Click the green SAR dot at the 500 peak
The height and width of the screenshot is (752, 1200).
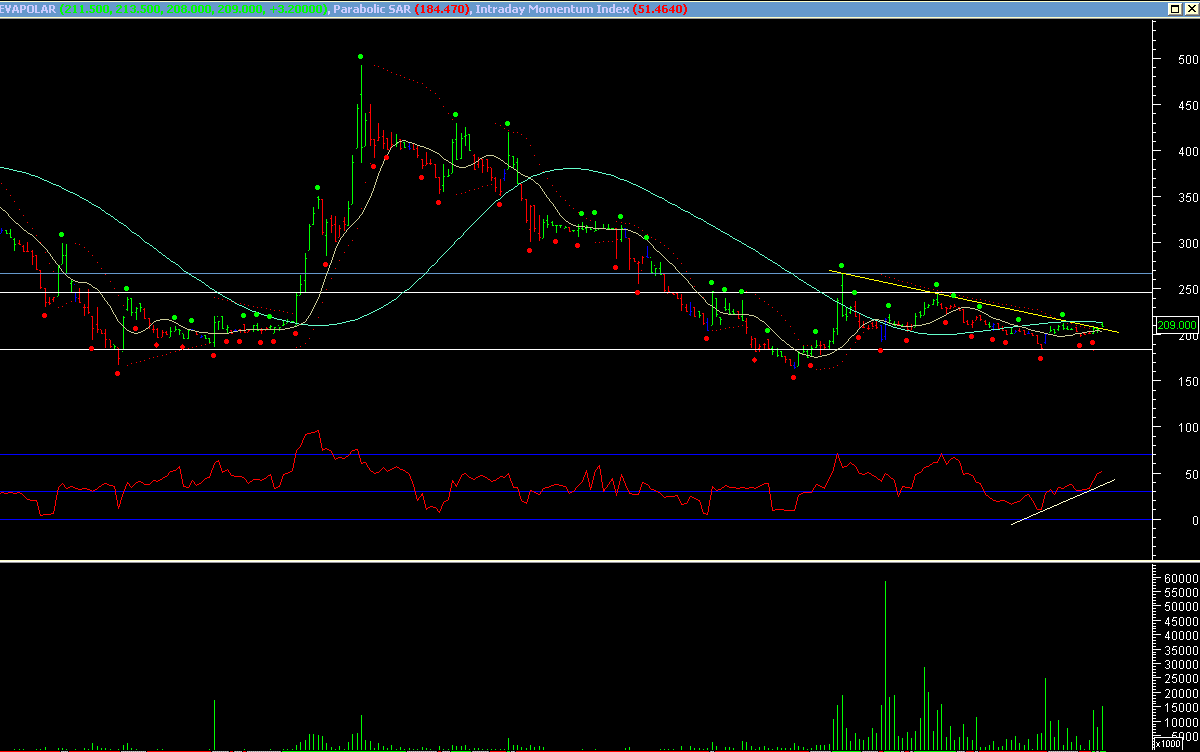tap(360, 57)
